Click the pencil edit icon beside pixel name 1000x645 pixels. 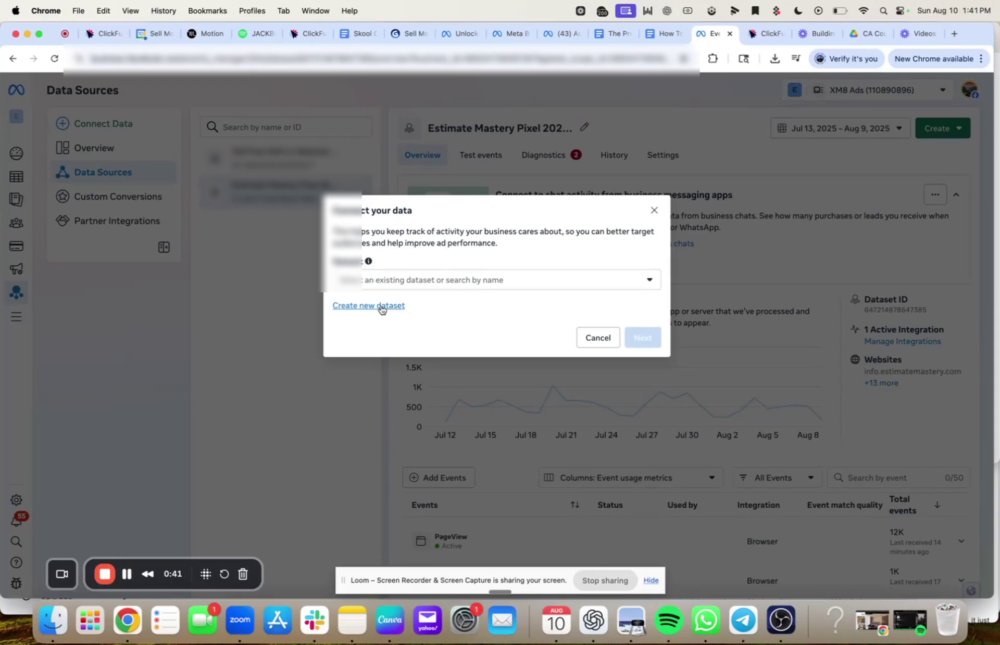click(584, 127)
